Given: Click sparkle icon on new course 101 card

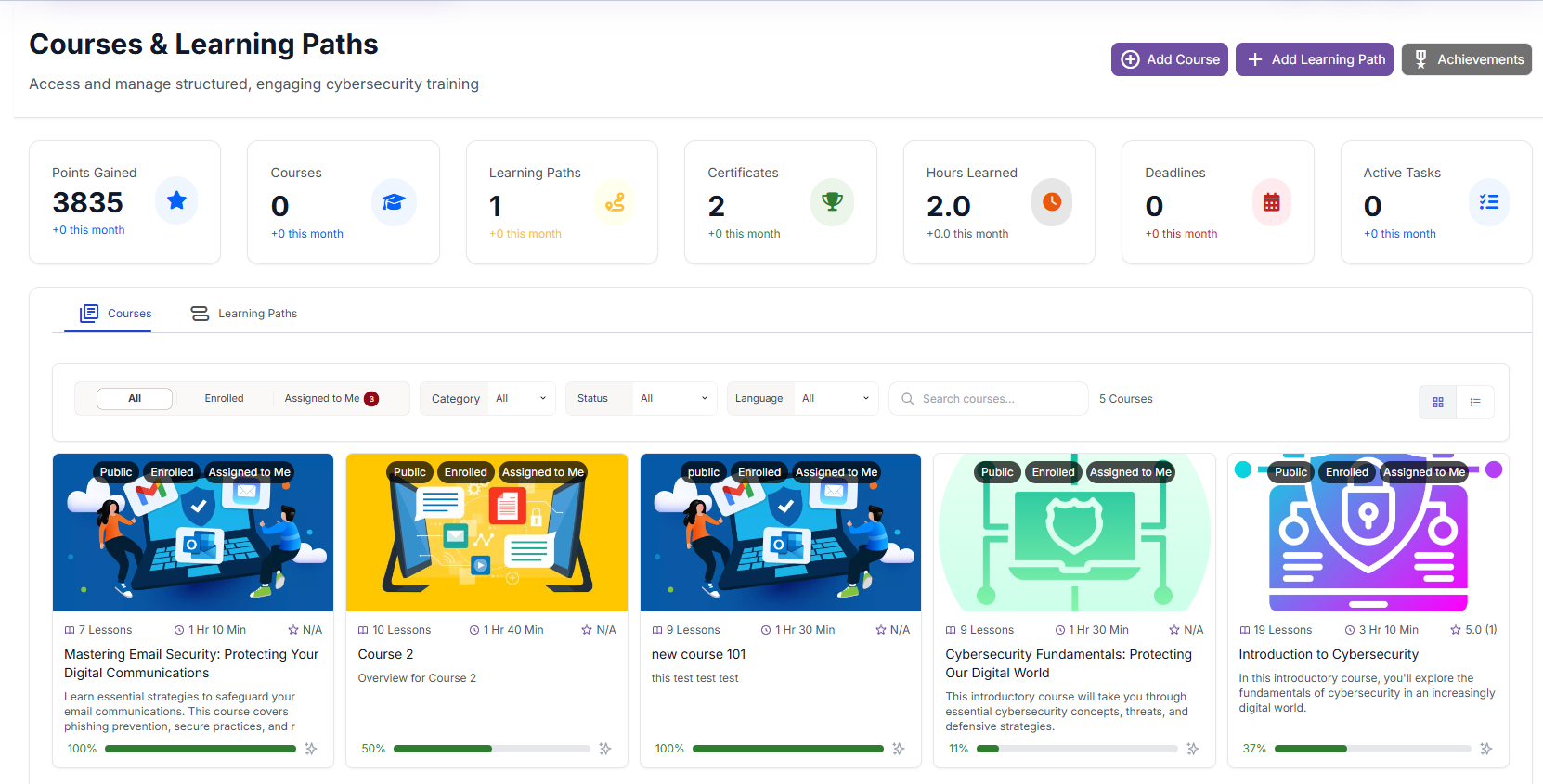Looking at the screenshot, I should tap(899, 749).
